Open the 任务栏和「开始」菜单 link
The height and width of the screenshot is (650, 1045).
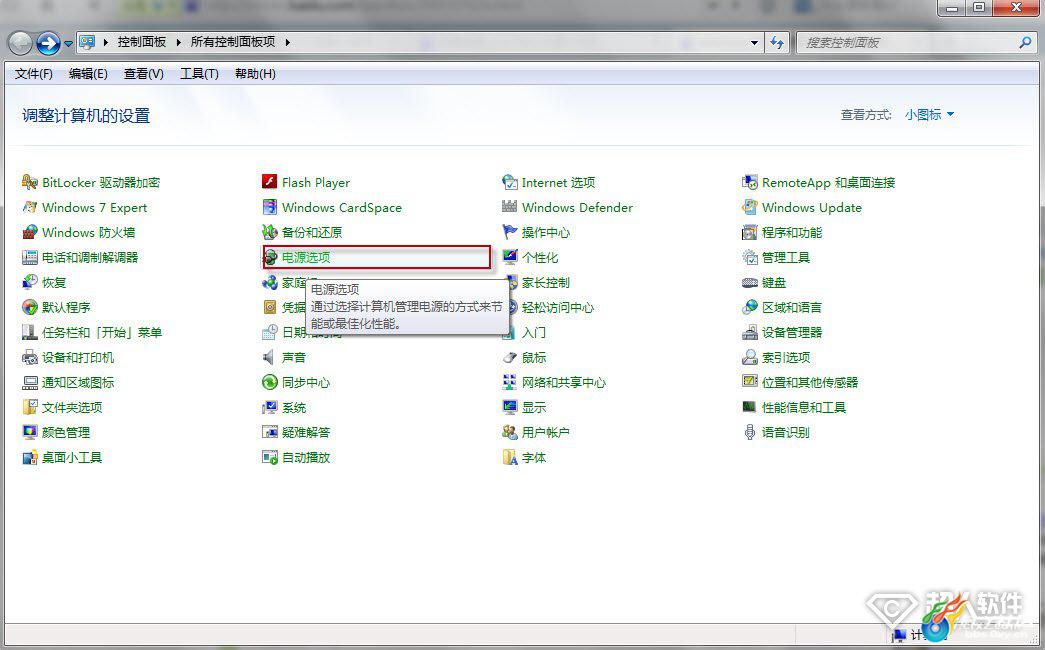point(101,332)
